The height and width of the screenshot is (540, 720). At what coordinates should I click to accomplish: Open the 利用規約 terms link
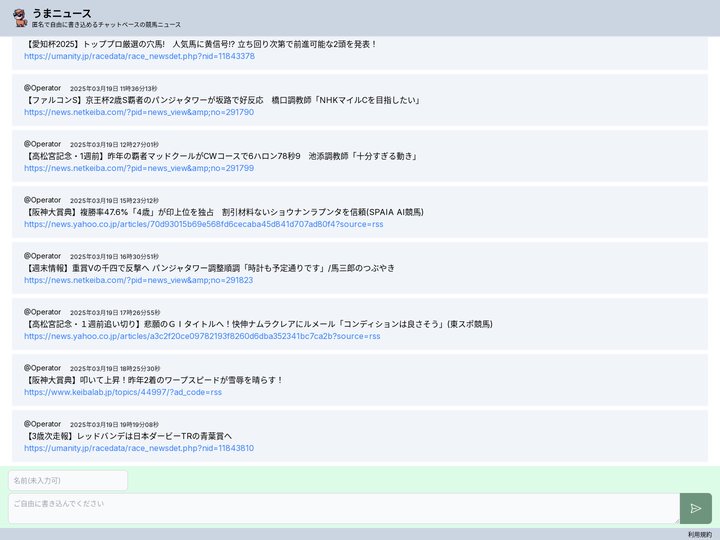click(700, 534)
